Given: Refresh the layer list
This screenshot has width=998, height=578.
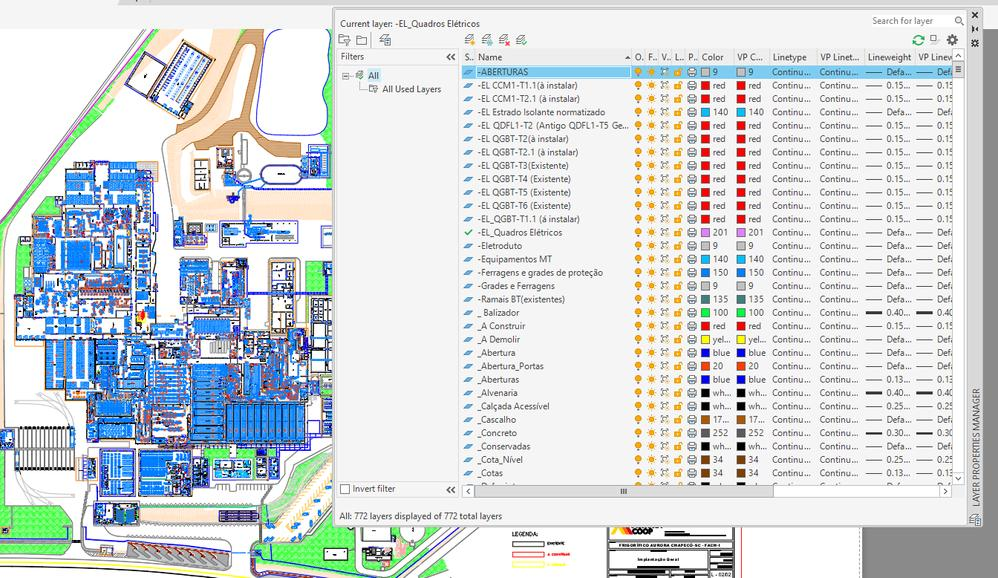Looking at the screenshot, I should [x=918, y=40].
